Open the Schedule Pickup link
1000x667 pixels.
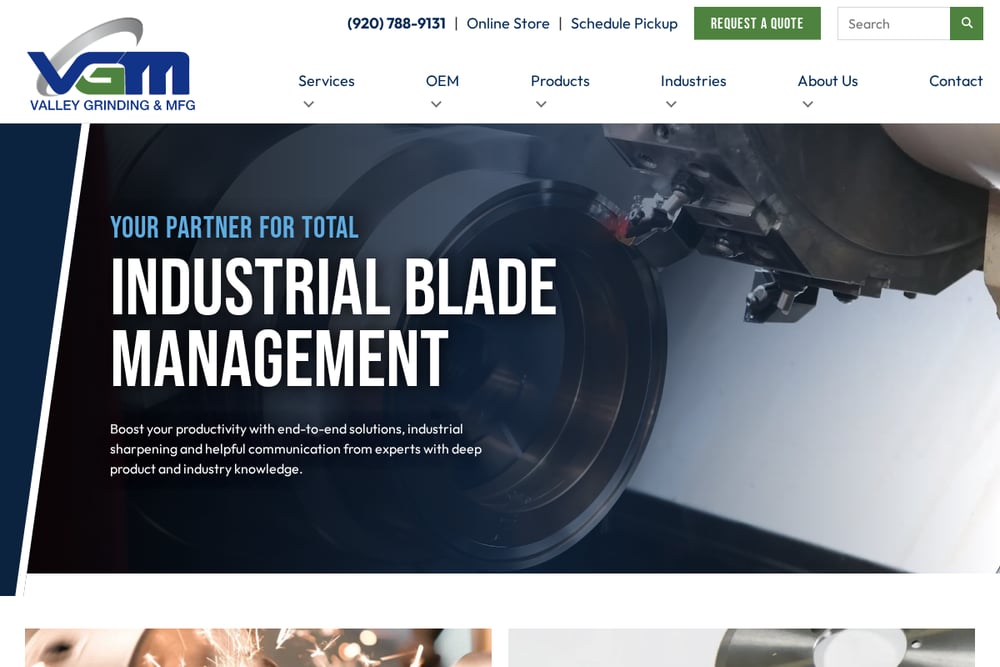624,24
